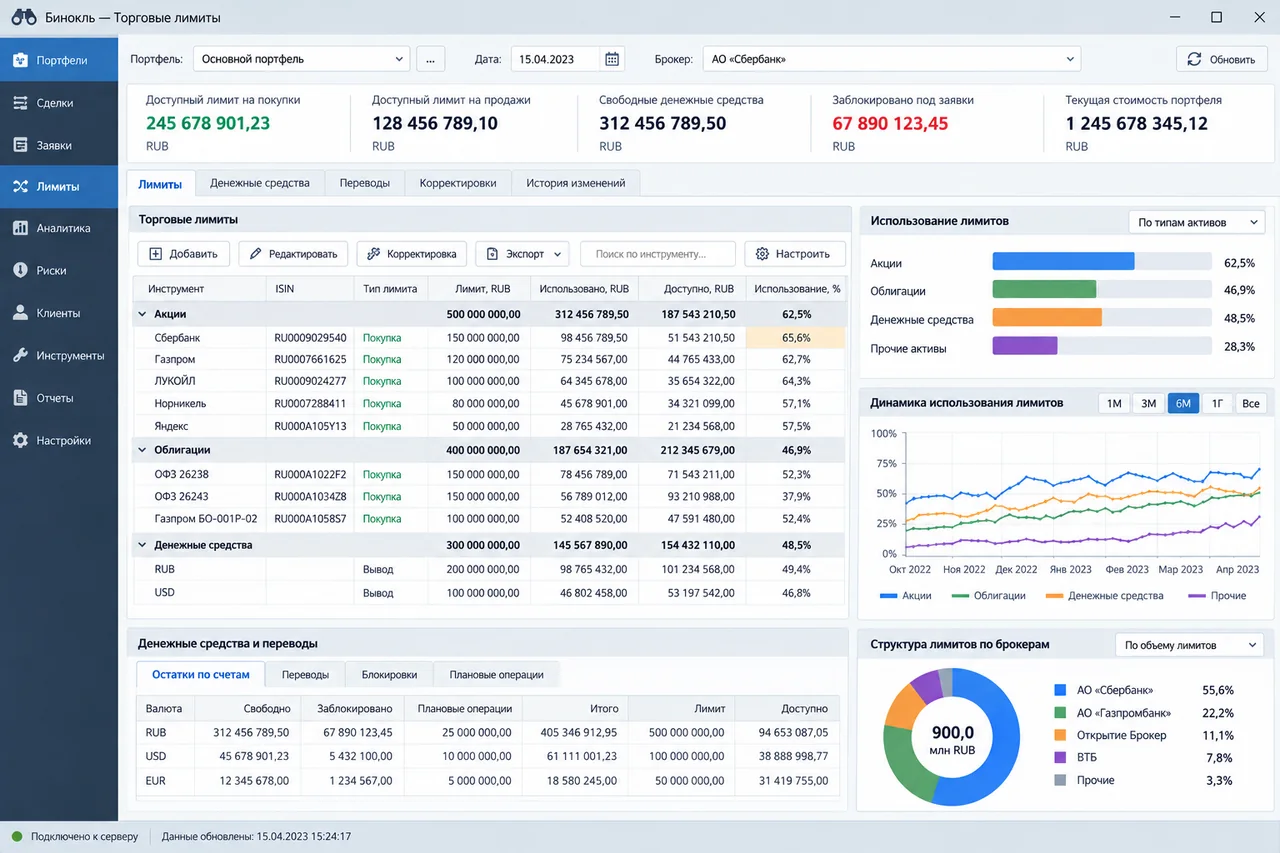Open the Риски section
Screen dimensions: 1280x853
click(59, 270)
